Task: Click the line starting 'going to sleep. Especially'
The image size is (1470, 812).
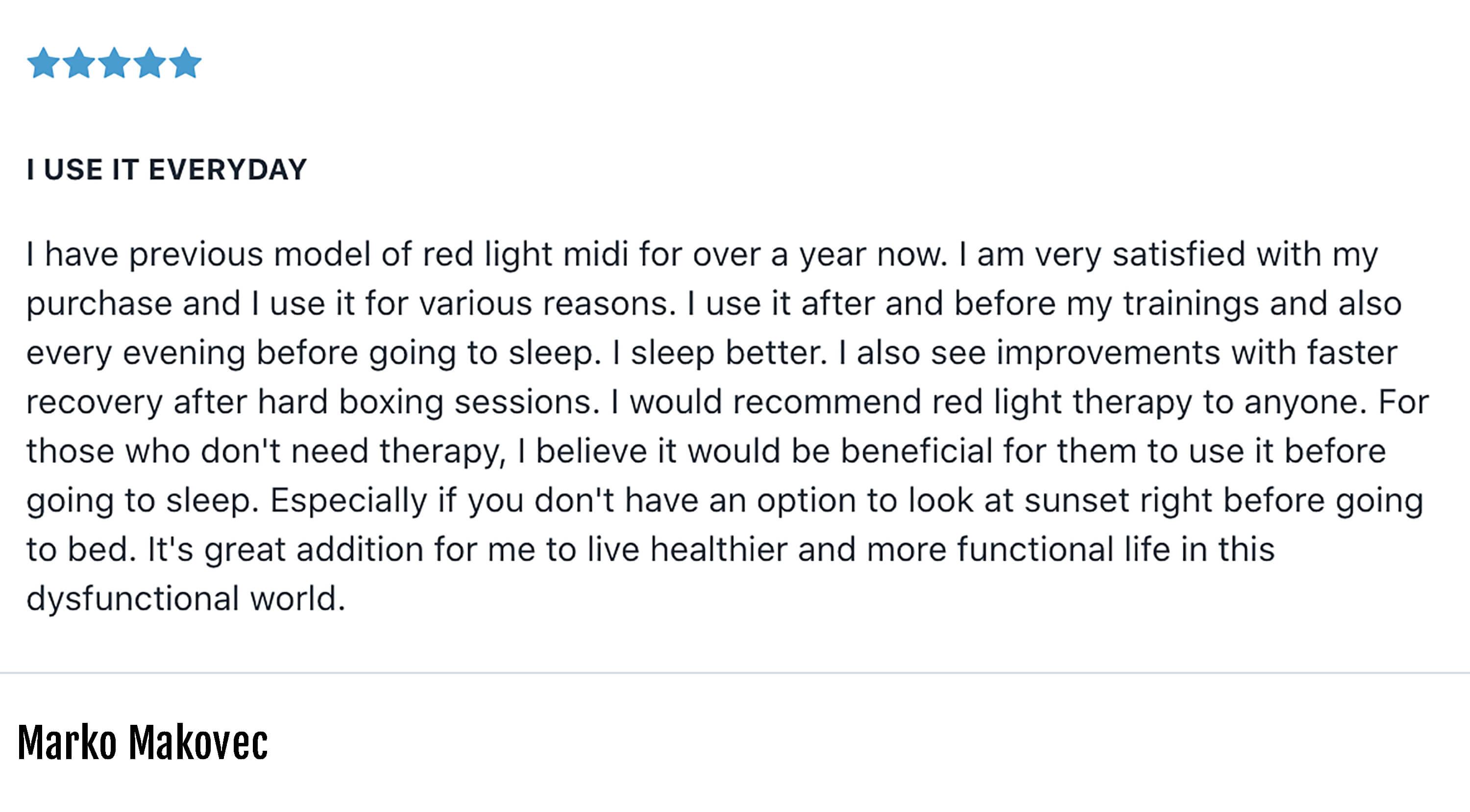Action: click(725, 501)
